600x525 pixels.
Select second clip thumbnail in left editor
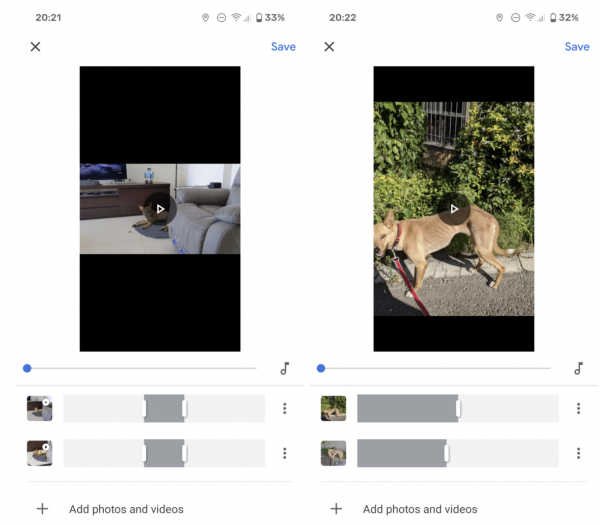pos(40,453)
